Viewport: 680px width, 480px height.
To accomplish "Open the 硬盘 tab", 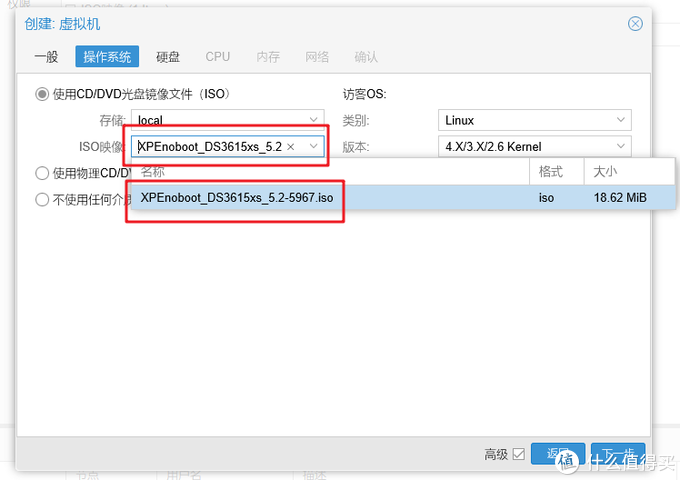I will pos(168,57).
